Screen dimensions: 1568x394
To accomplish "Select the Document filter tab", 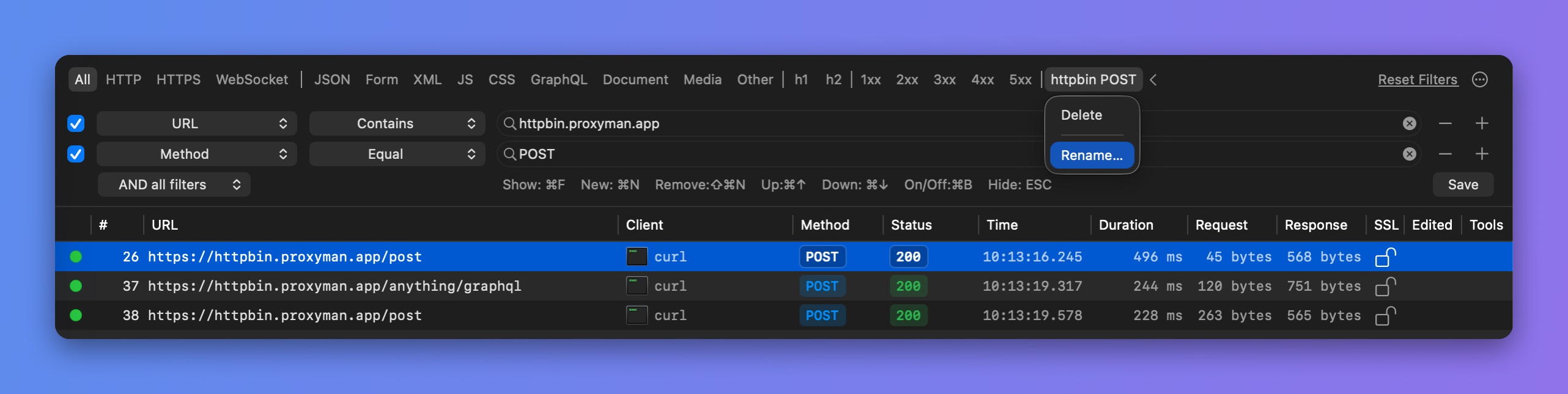I will (635, 79).
